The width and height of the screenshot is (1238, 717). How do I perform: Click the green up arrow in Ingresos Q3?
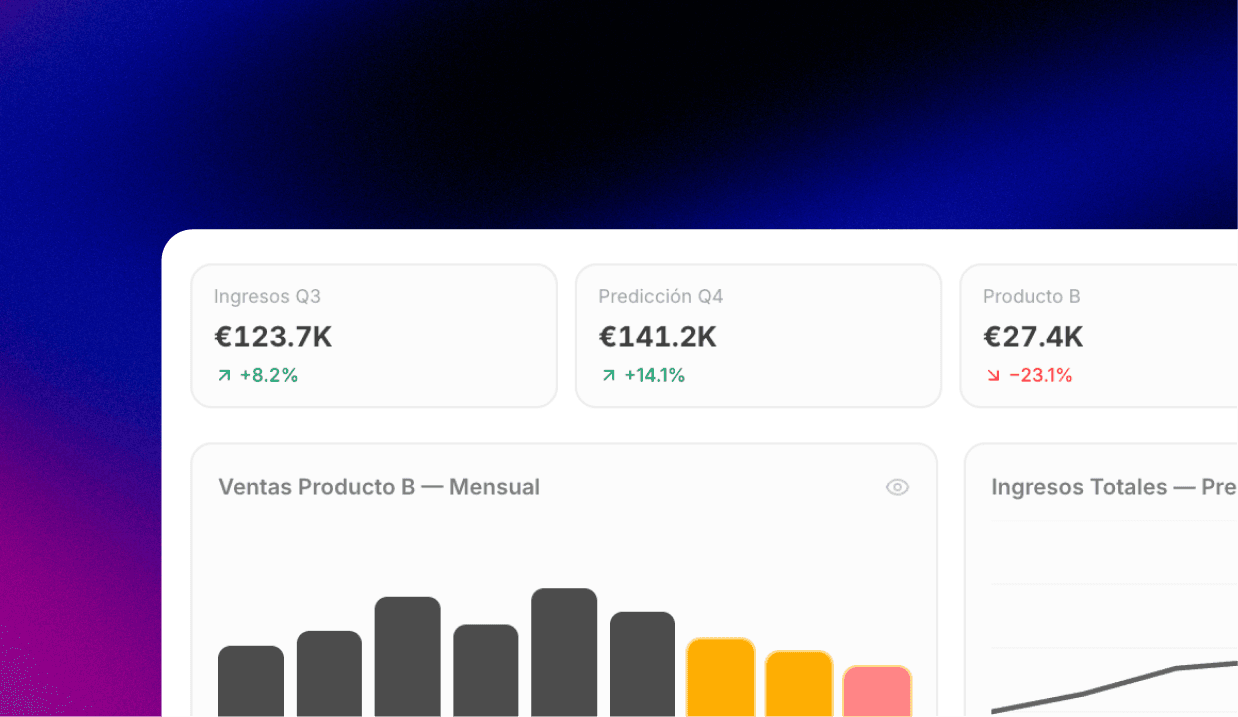(224, 376)
